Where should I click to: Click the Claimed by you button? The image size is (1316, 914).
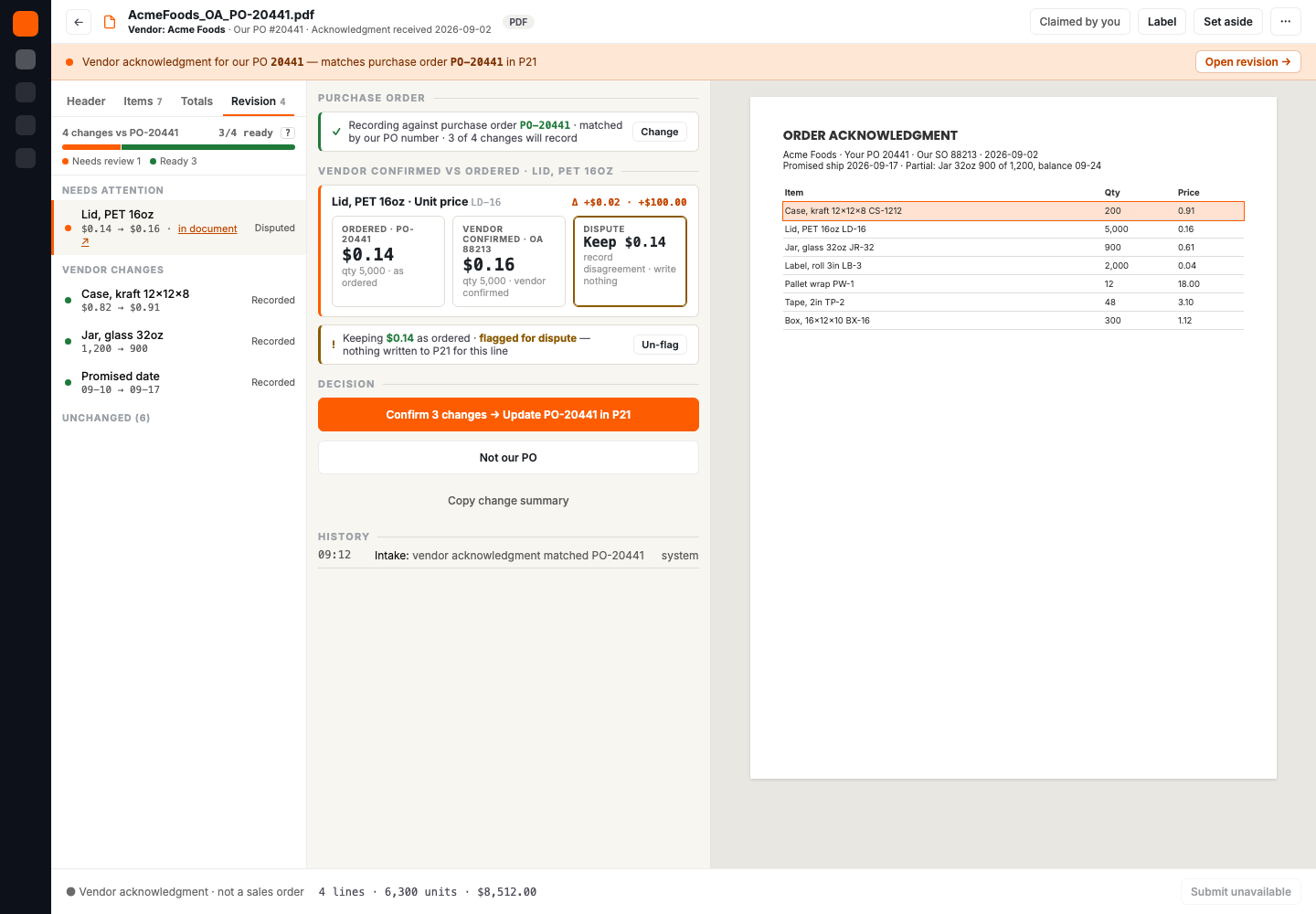(x=1079, y=22)
